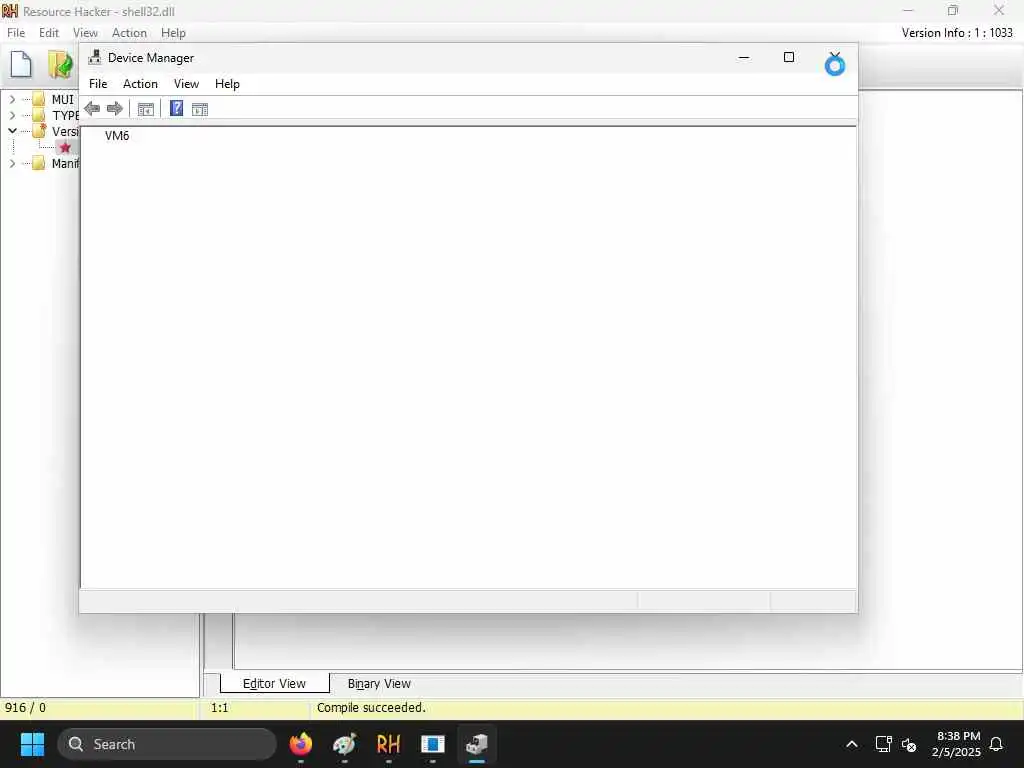The height and width of the screenshot is (768, 1024).
Task: Click the taskbar Search box
Action: coord(167,744)
